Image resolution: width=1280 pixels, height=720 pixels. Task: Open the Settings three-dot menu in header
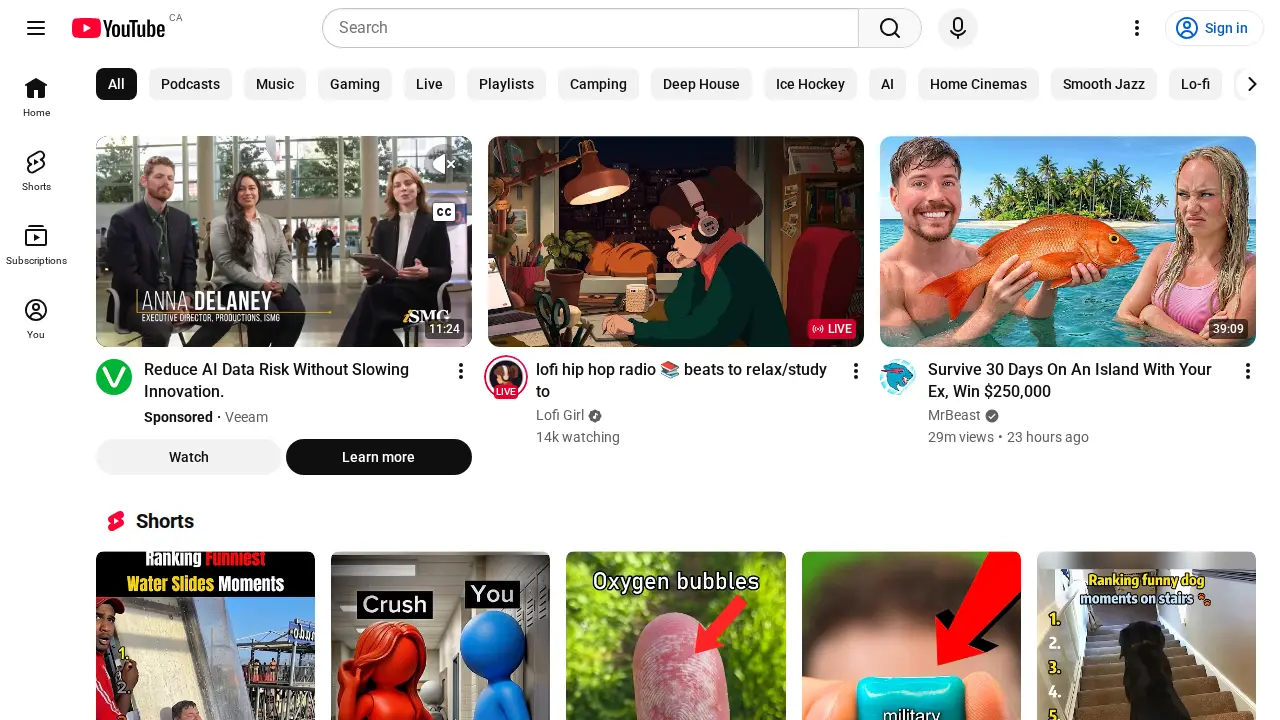[1137, 28]
